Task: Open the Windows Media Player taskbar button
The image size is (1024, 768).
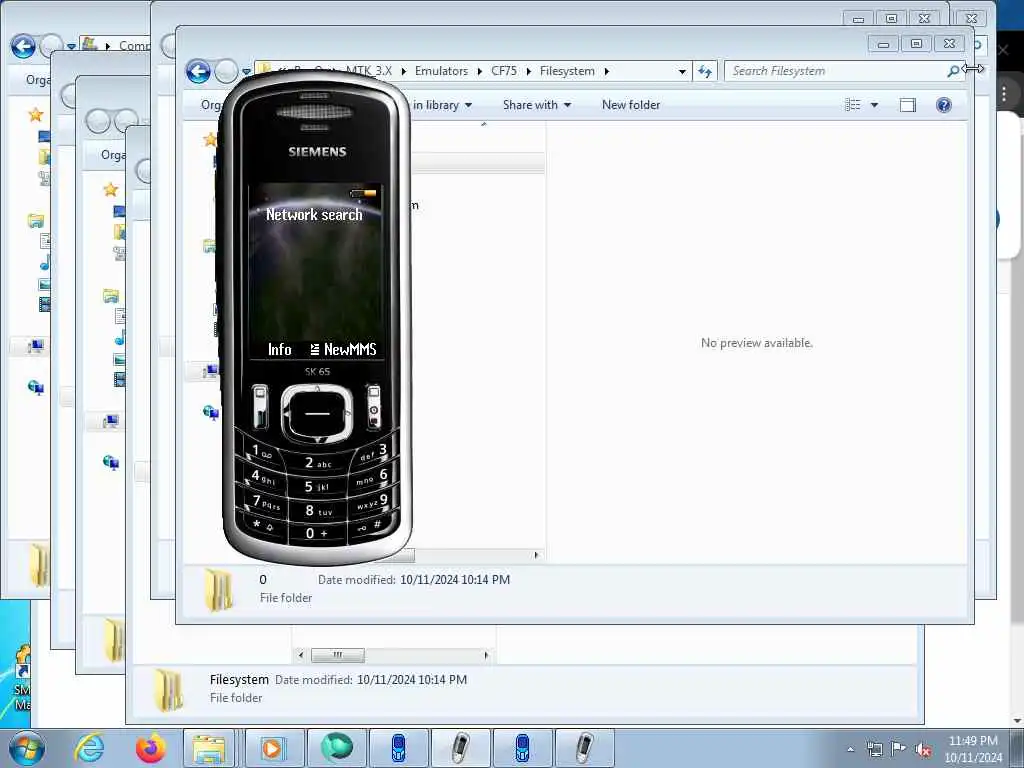Action: click(x=272, y=748)
